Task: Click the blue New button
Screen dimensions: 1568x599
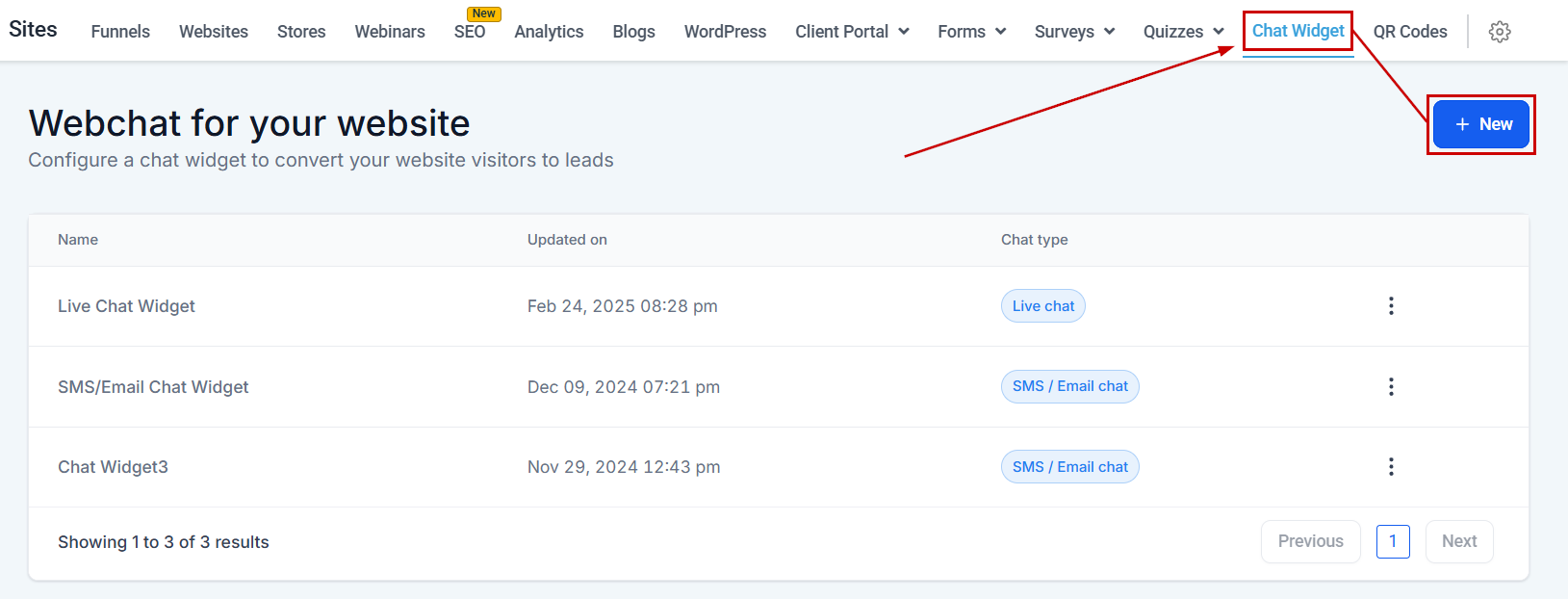Action: (x=1480, y=124)
